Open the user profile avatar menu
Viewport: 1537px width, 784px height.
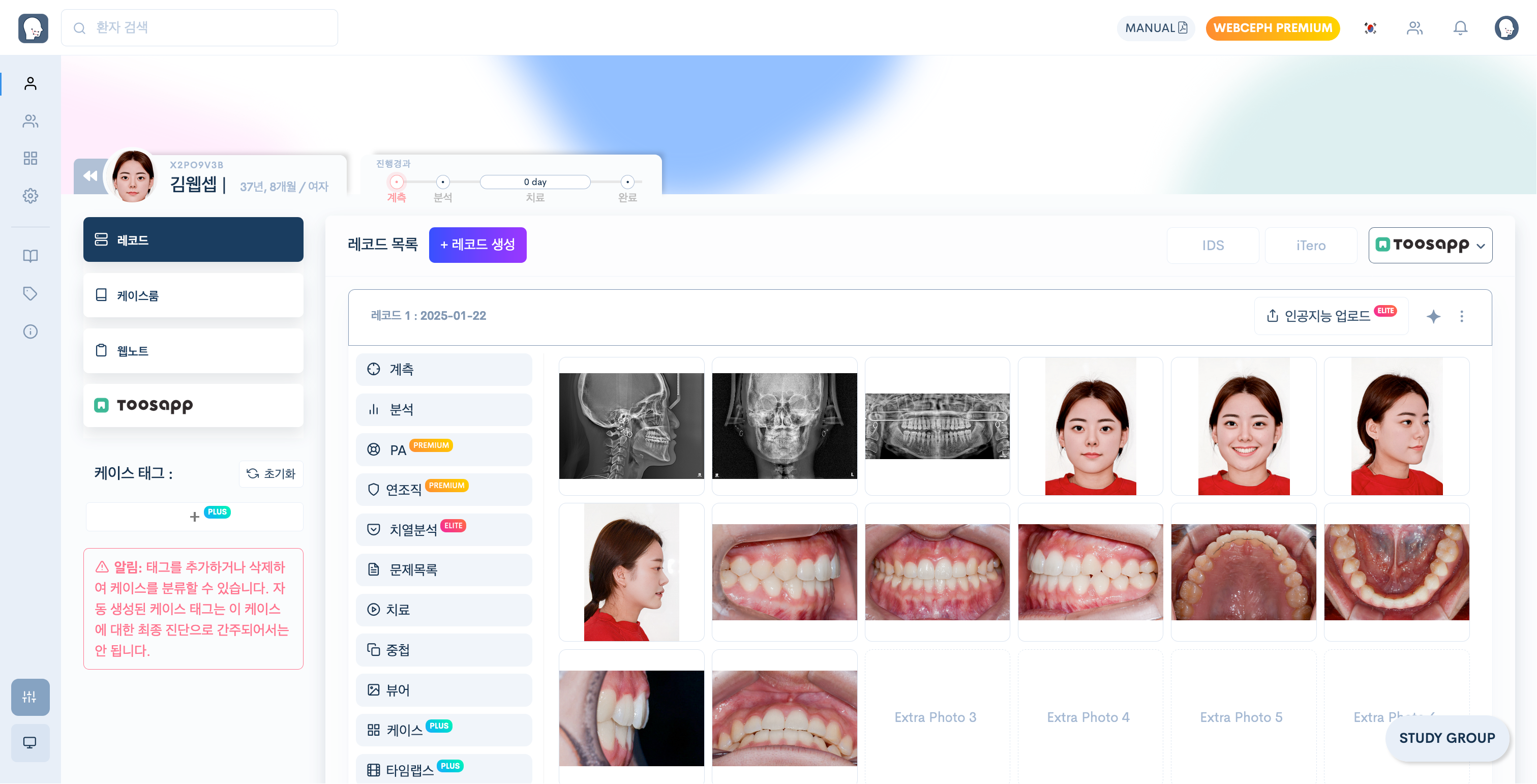(1506, 28)
